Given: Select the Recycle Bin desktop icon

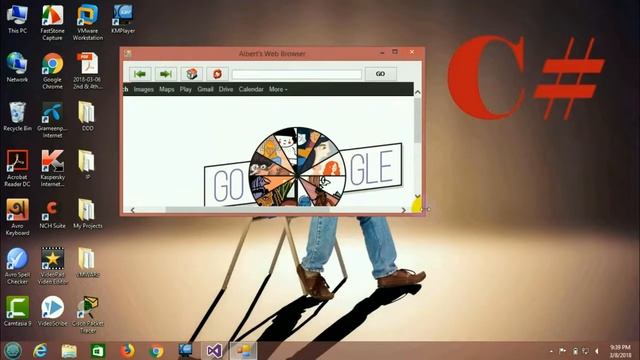Looking at the screenshot, I should click(17, 117).
